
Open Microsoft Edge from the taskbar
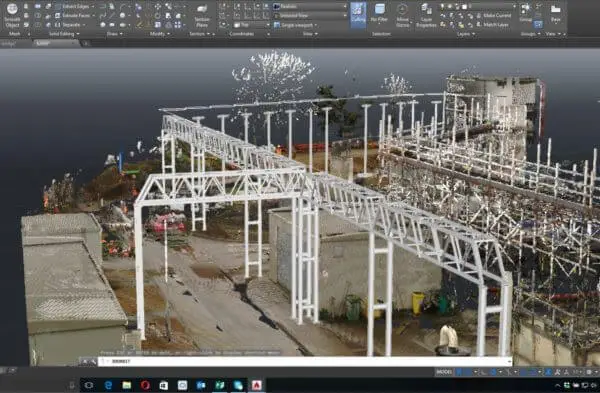coord(108,385)
